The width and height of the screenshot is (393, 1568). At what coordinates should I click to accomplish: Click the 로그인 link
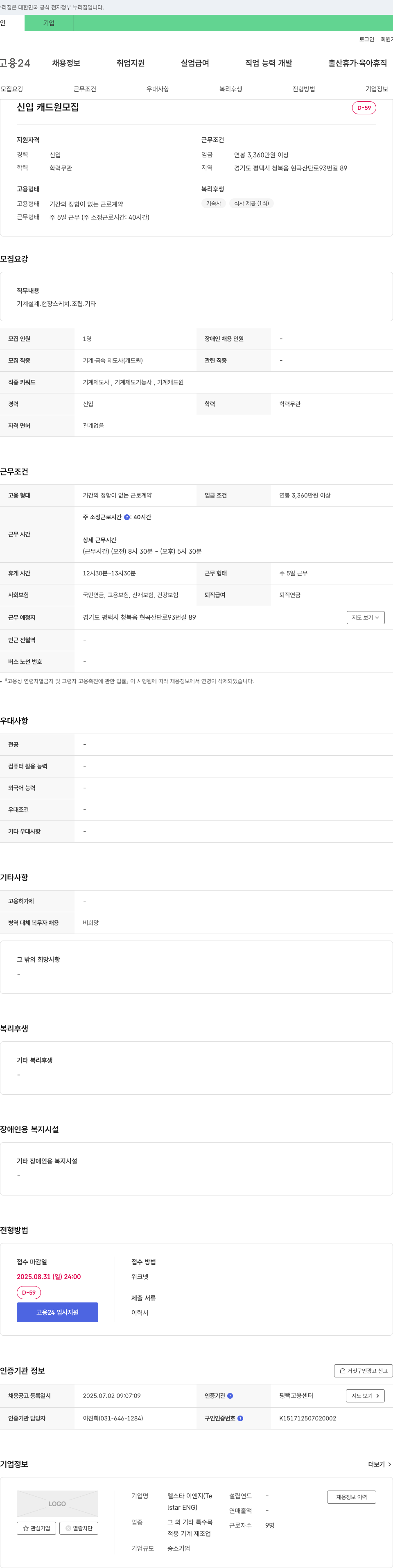pos(366,40)
